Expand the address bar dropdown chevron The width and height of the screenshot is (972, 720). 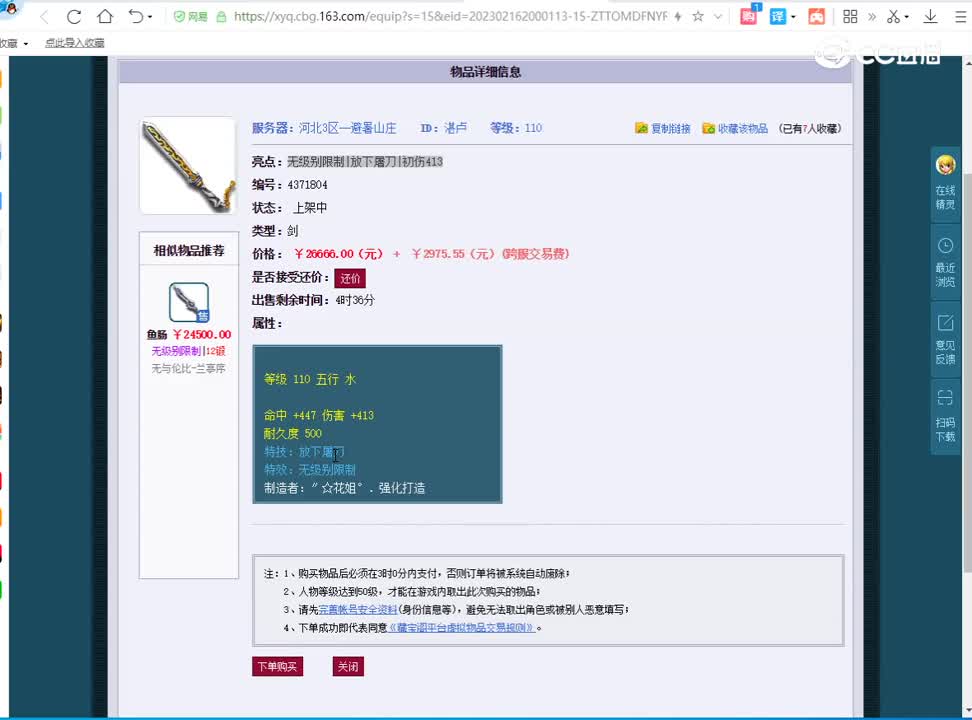pos(718,17)
